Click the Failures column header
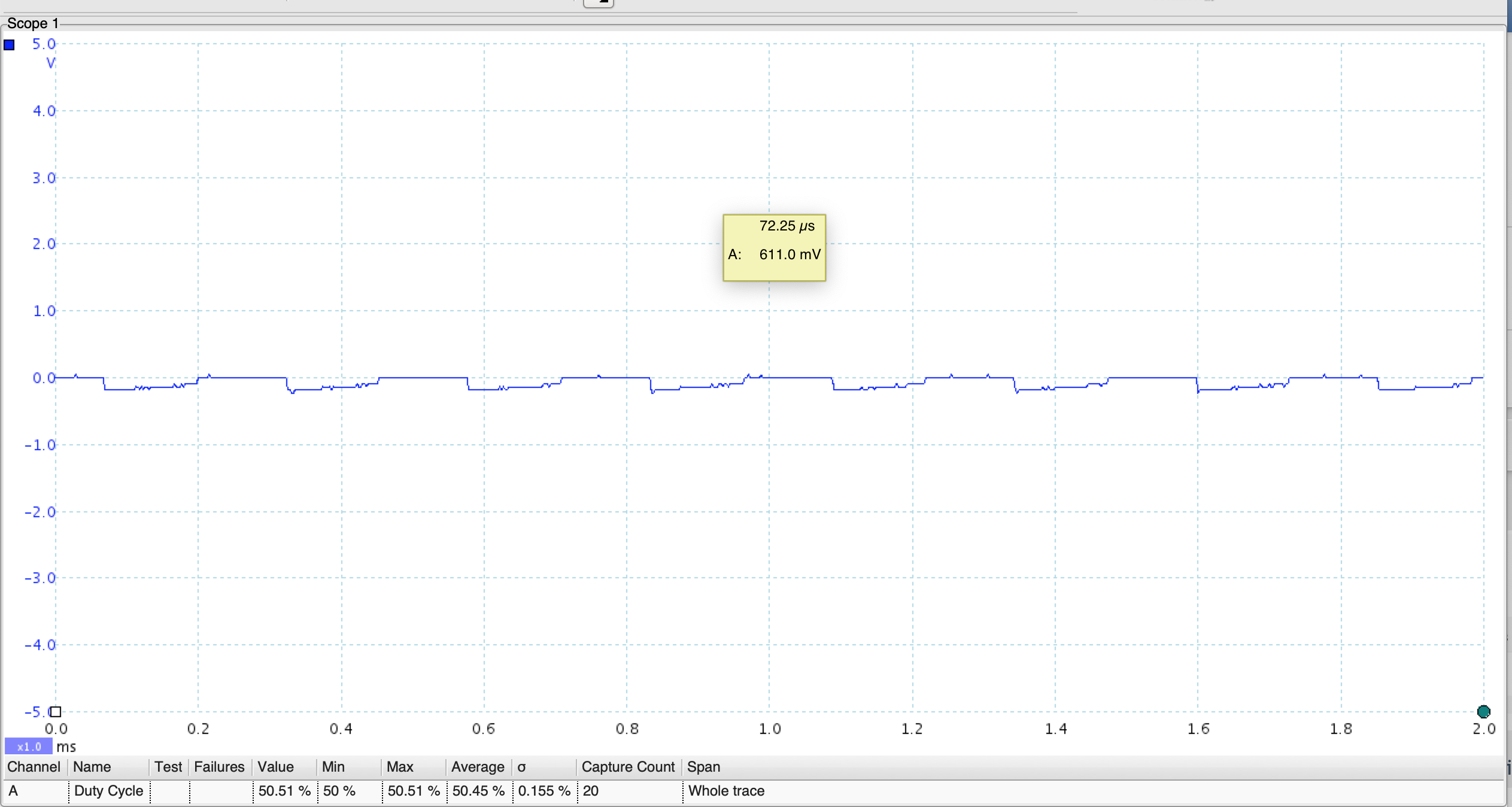The width and height of the screenshot is (1512, 807). (219, 767)
